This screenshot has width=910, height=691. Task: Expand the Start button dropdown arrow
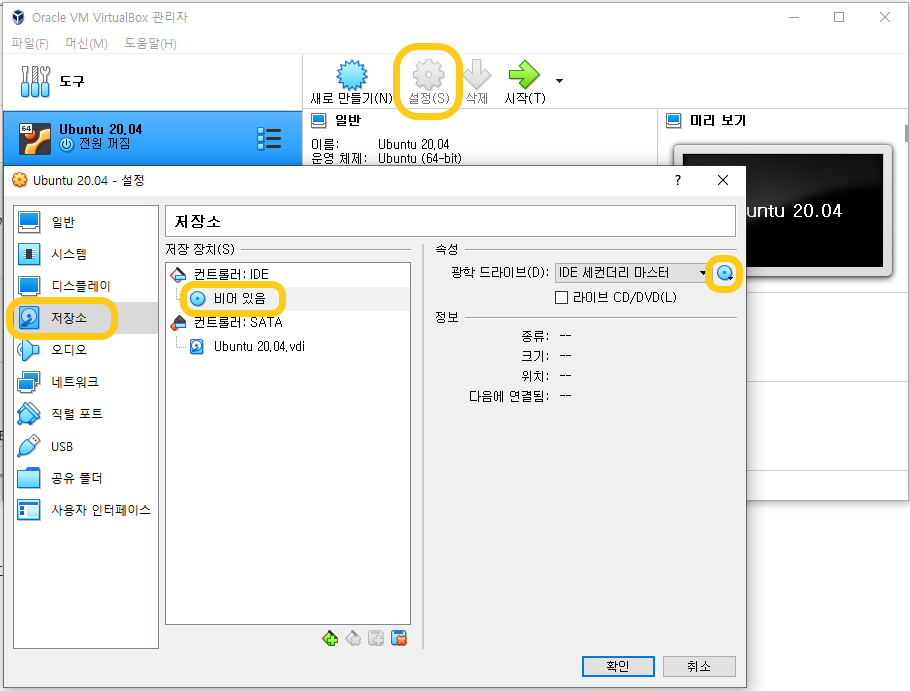[x=559, y=81]
